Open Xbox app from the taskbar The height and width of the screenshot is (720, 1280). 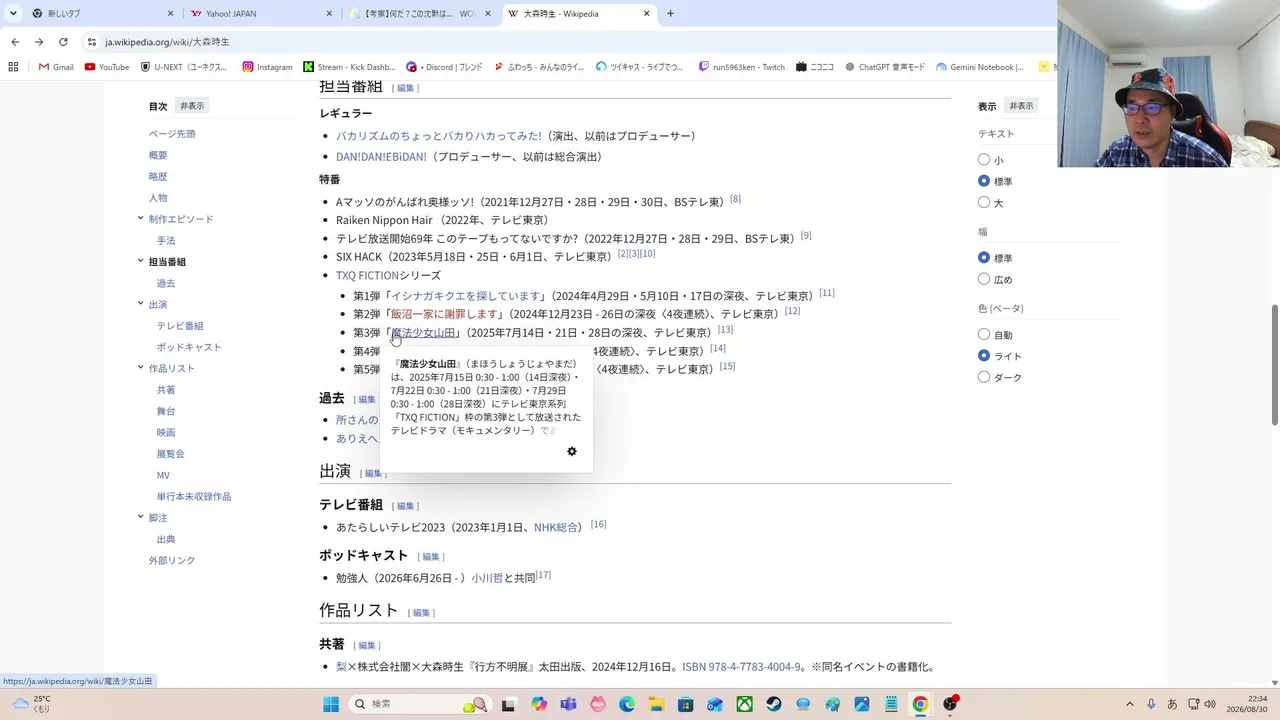point(744,704)
